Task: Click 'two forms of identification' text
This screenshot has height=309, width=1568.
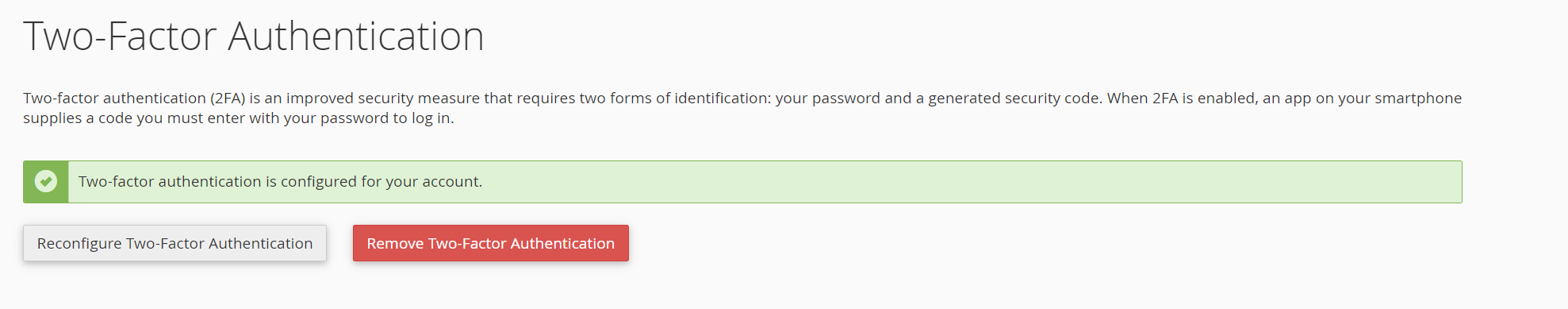Action: point(675,98)
